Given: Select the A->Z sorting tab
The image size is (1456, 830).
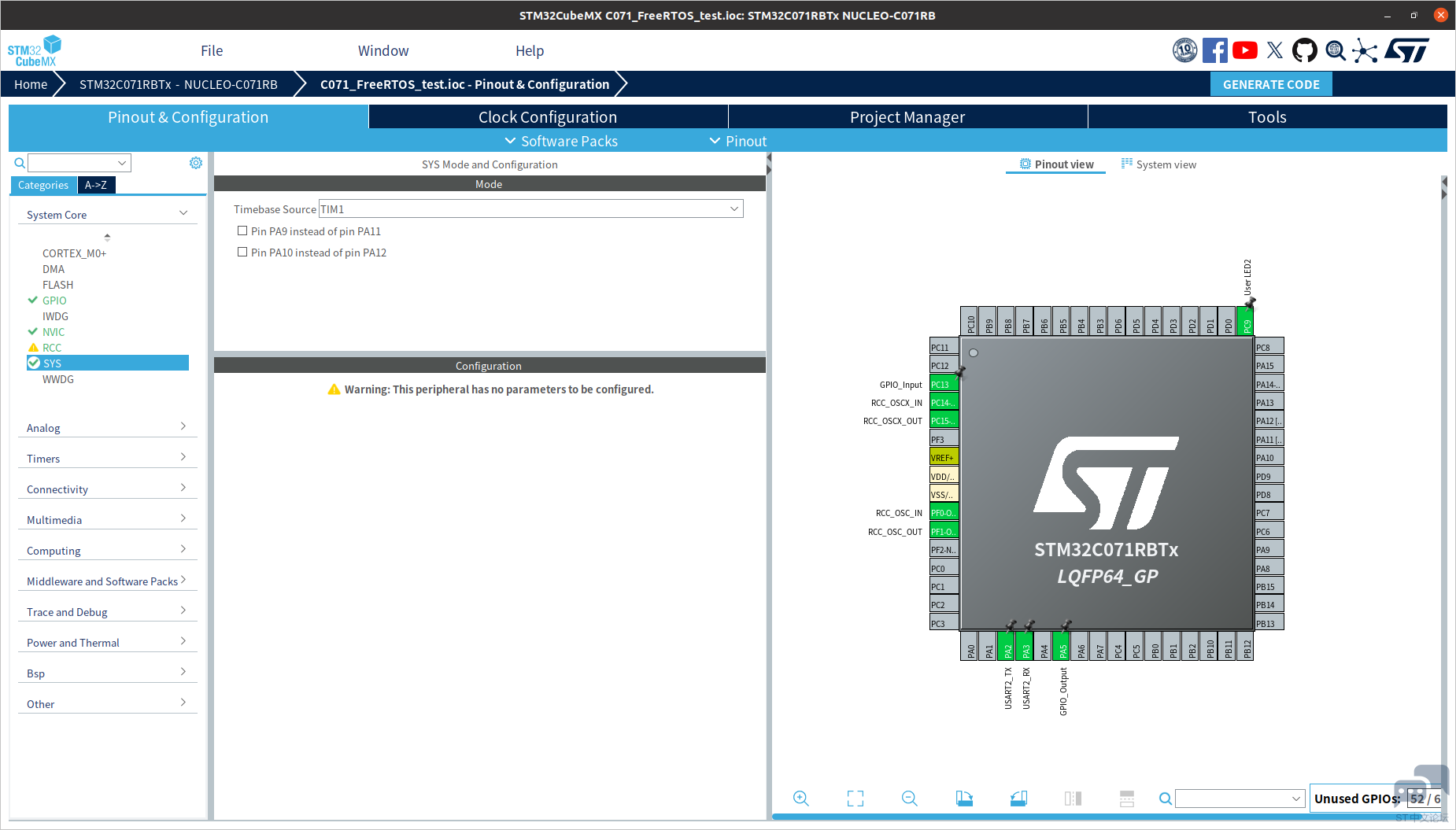Looking at the screenshot, I should click(96, 185).
